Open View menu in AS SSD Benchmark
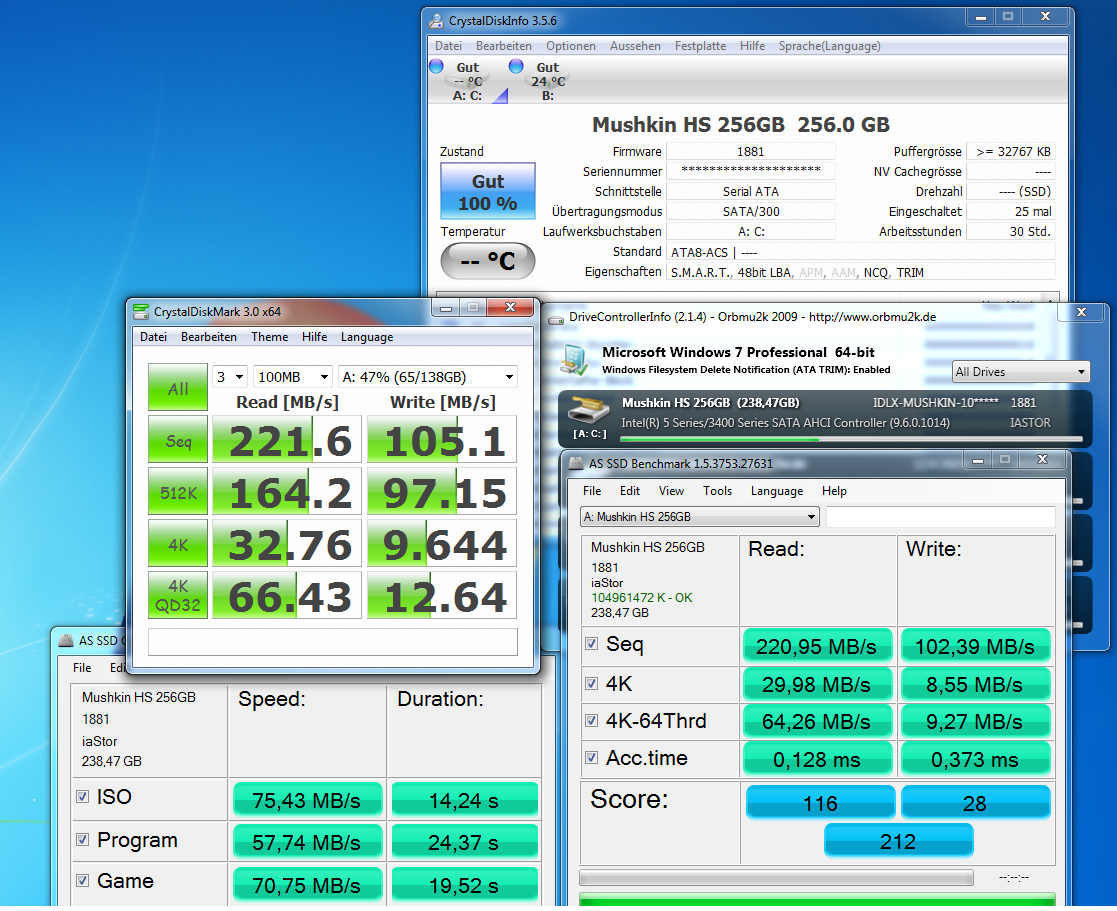This screenshot has height=911, width=1117. [671, 491]
